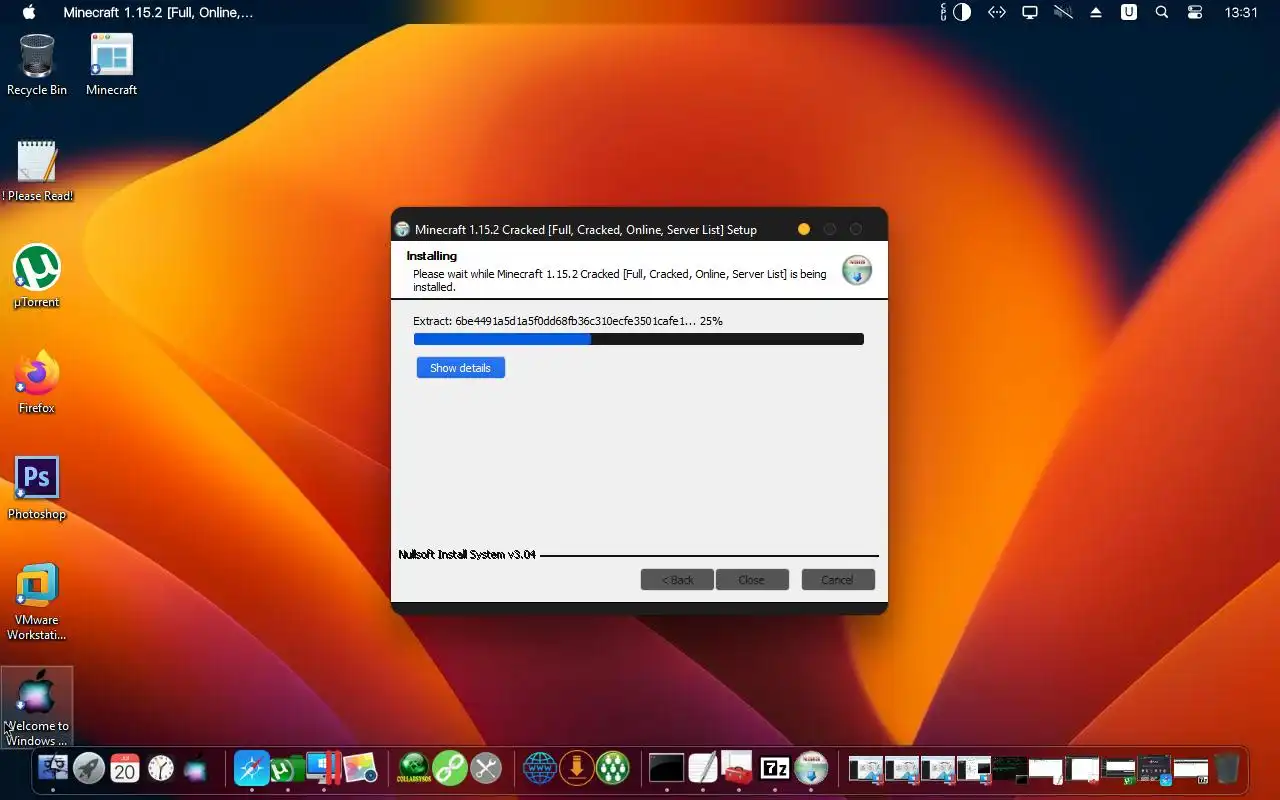Screen dimensions: 1280x800
Task: Open the Trash can in the dock
Action: tap(1227, 768)
